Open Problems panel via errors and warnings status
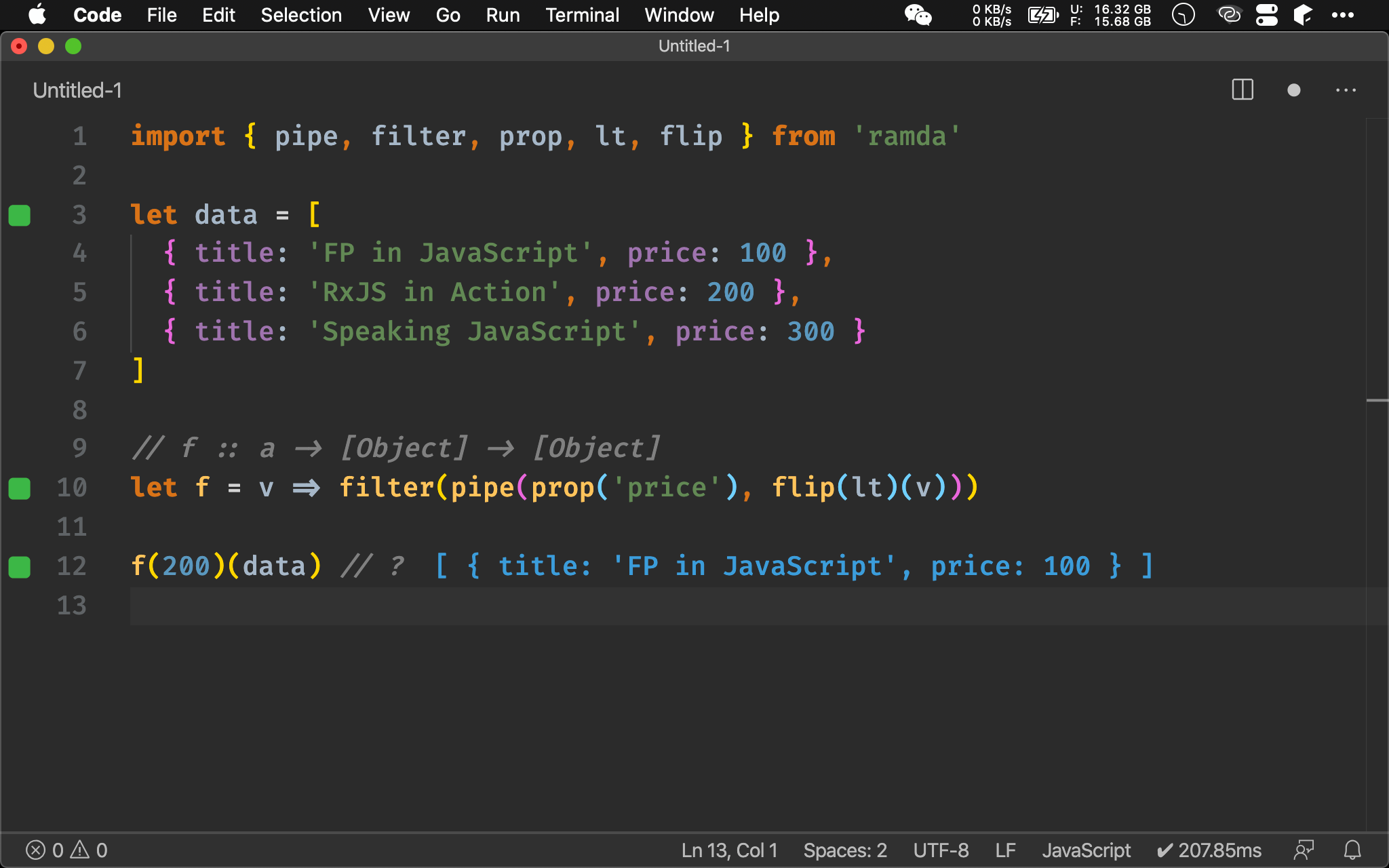 pos(66,850)
